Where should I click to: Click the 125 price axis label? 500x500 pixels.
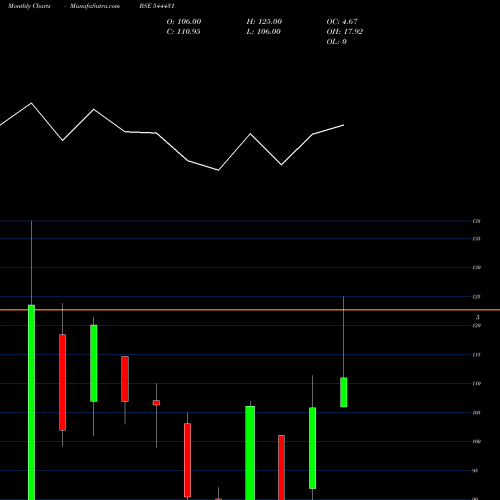[x=476, y=297]
